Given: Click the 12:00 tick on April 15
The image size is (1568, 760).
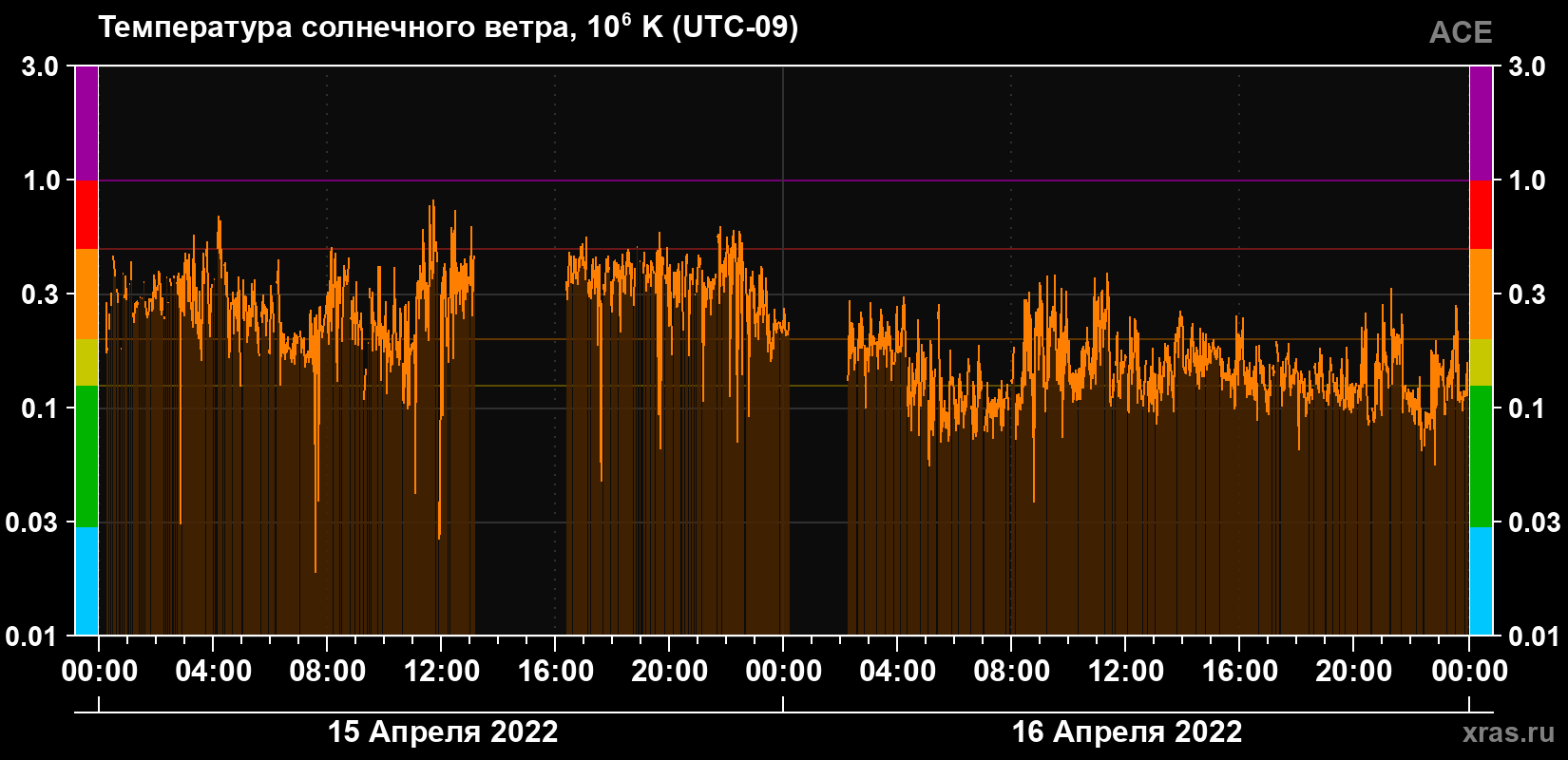Looking at the screenshot, I should coord(442,672).
